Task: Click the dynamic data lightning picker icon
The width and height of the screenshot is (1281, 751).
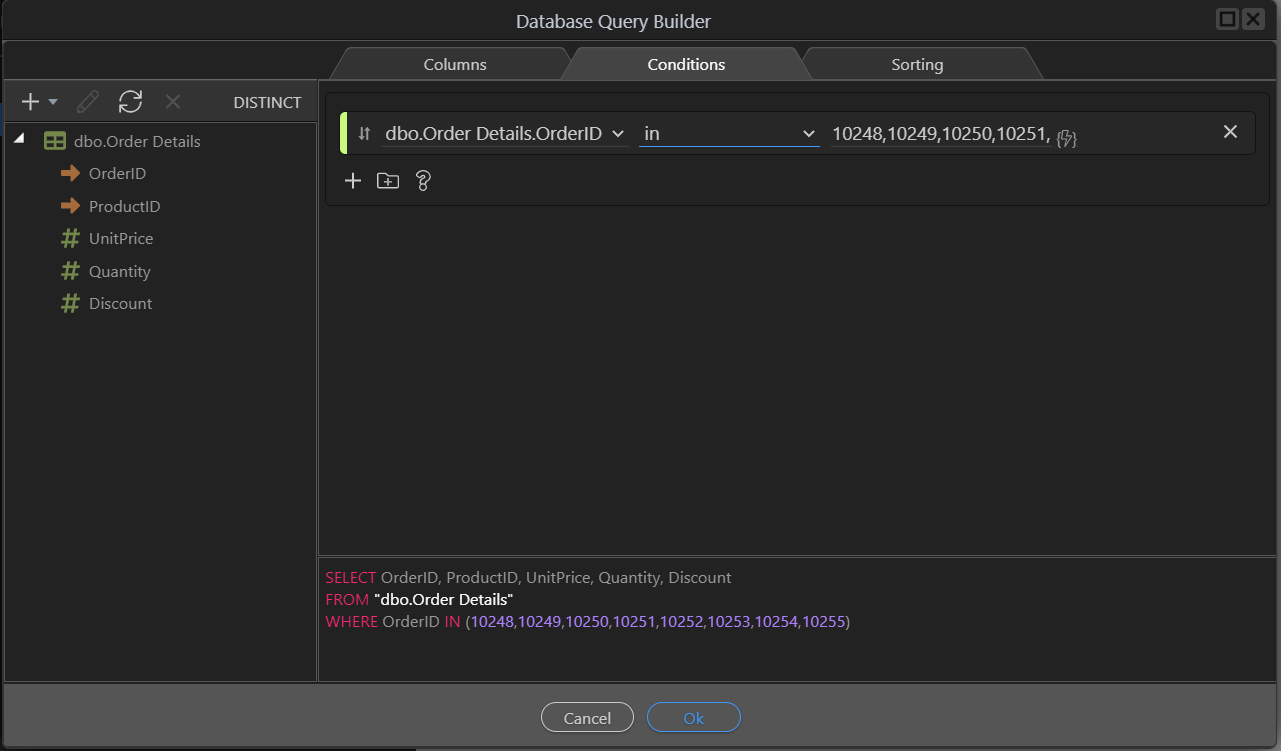Action: [1066, 137]
